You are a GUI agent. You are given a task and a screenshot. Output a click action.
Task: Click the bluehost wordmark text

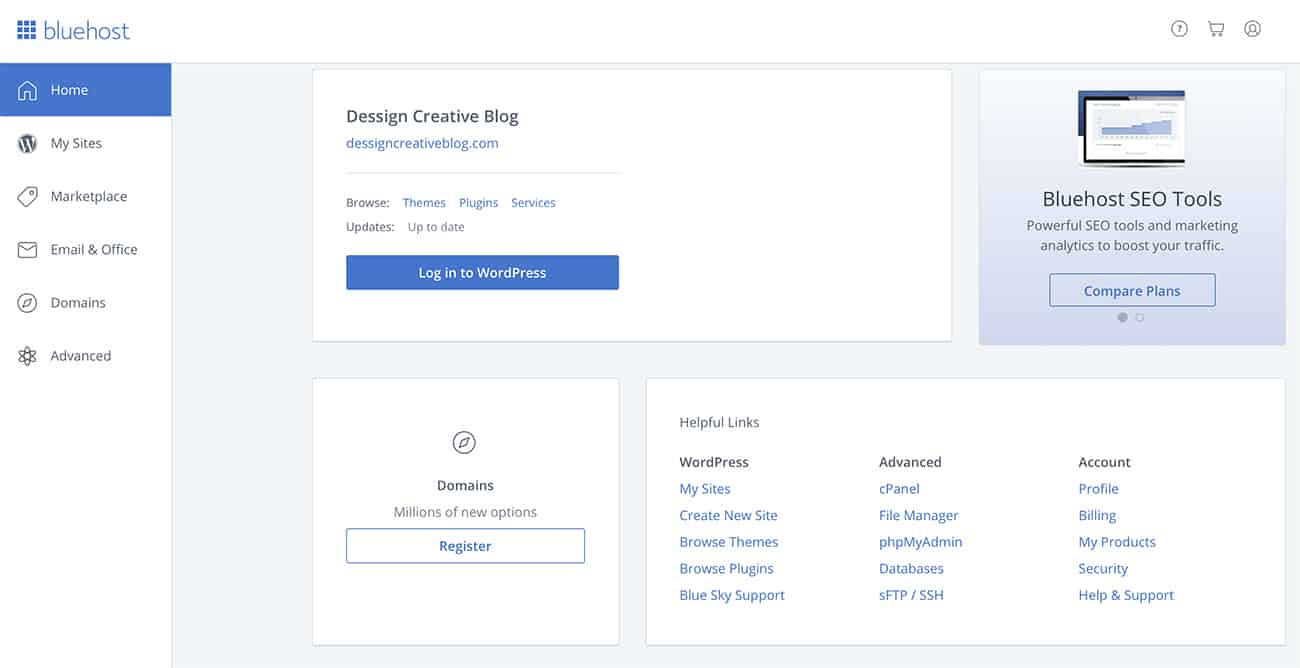click(x=87, y=30)
